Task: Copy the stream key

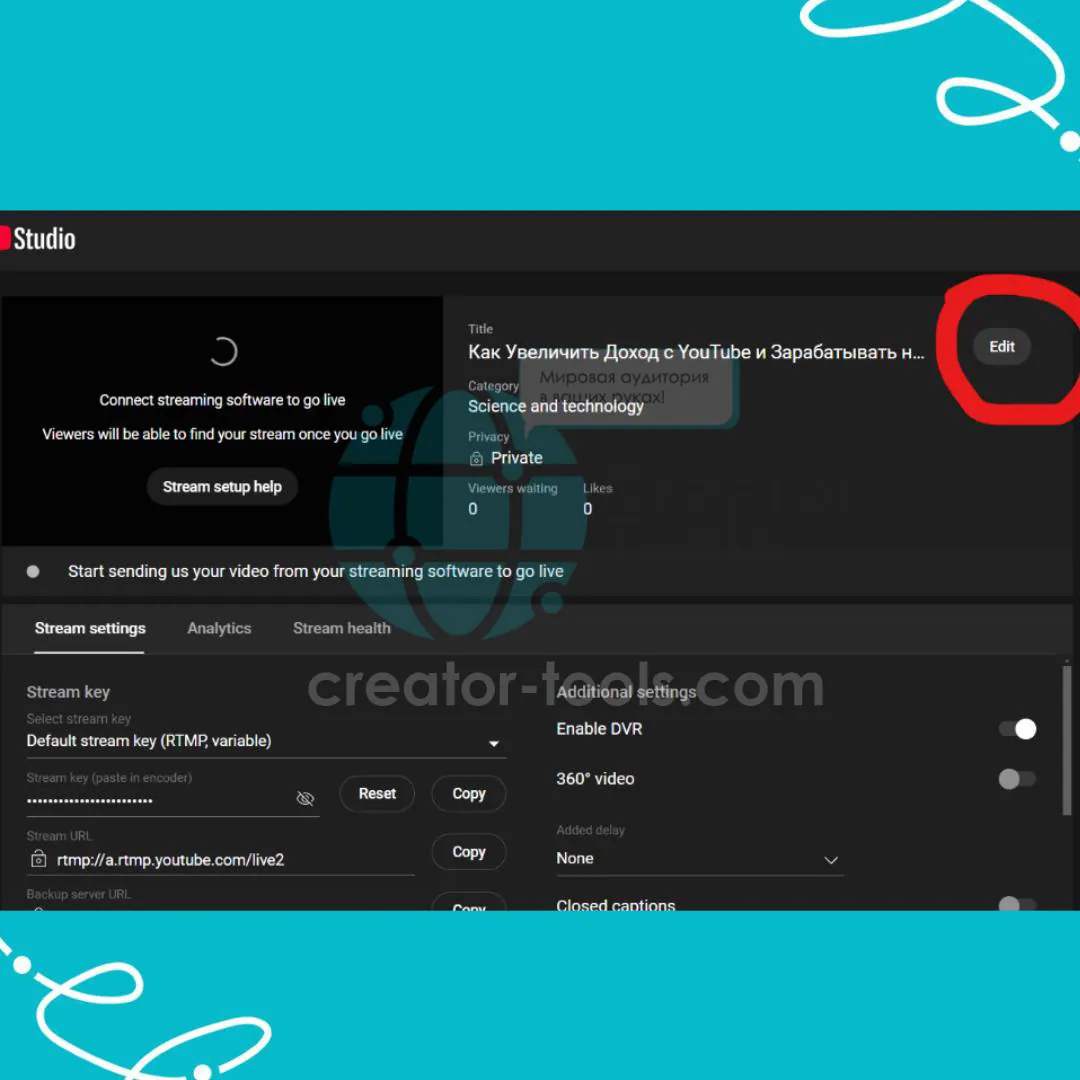Action: (468, 793)
